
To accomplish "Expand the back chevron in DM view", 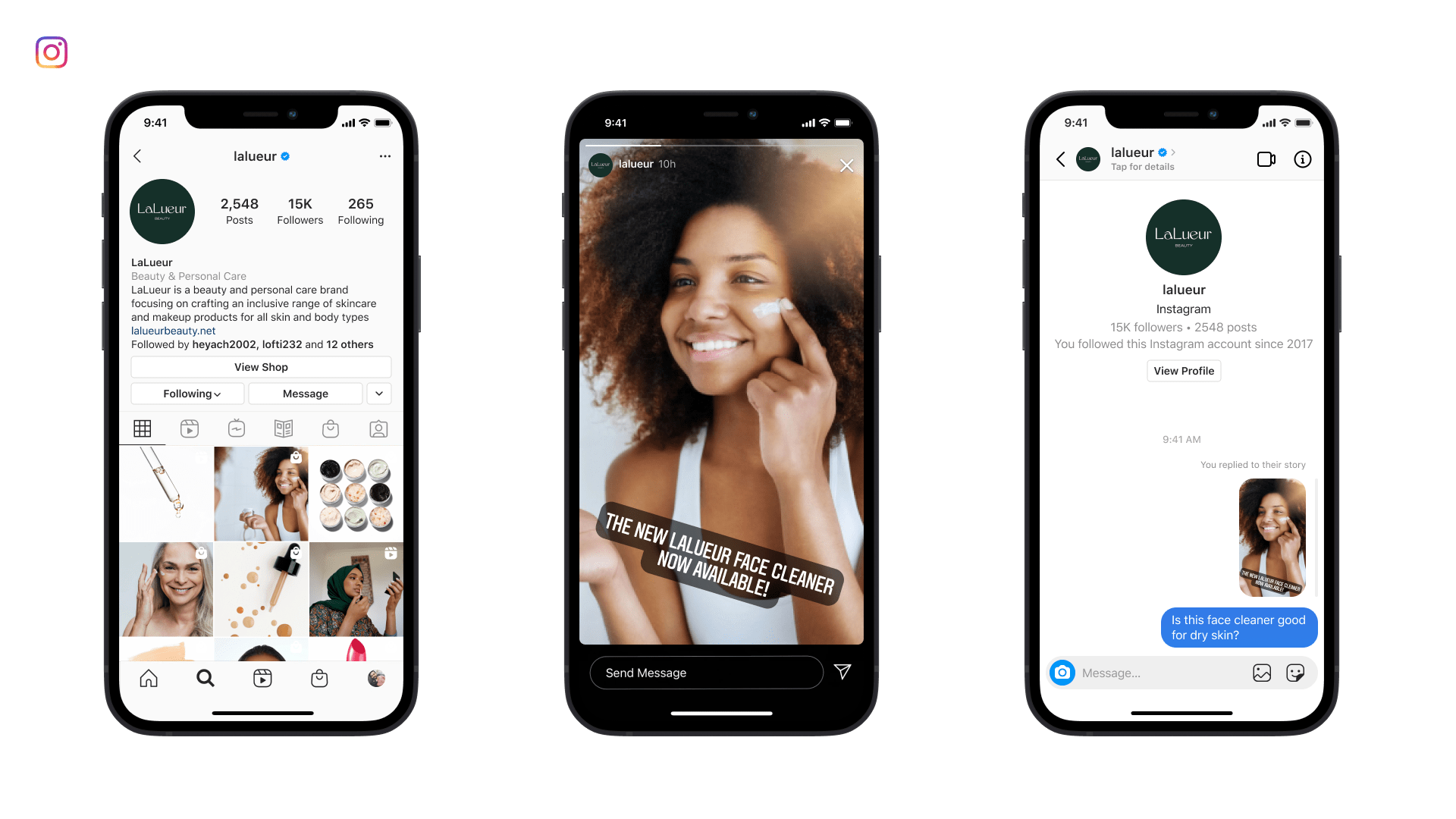I will 1062,158.
